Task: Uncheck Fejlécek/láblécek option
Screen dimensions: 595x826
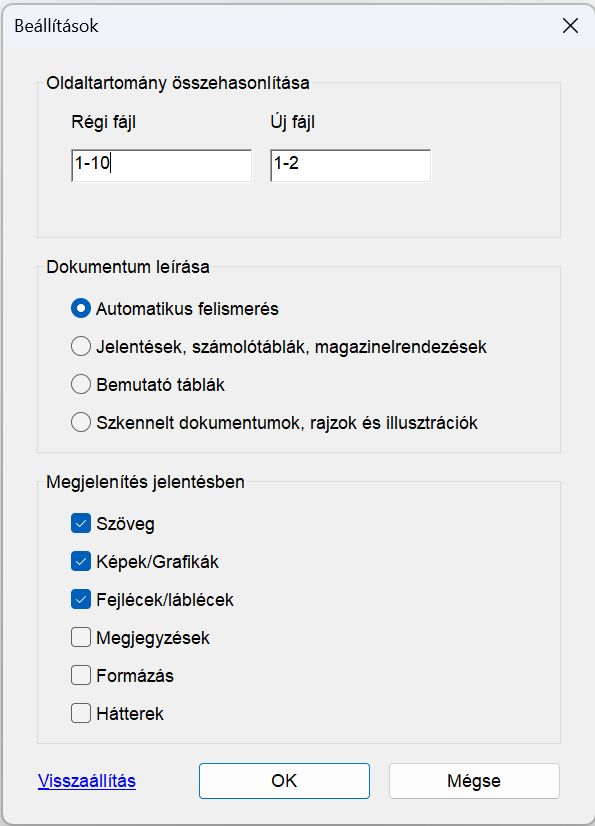Action: (x=80, y=599)
